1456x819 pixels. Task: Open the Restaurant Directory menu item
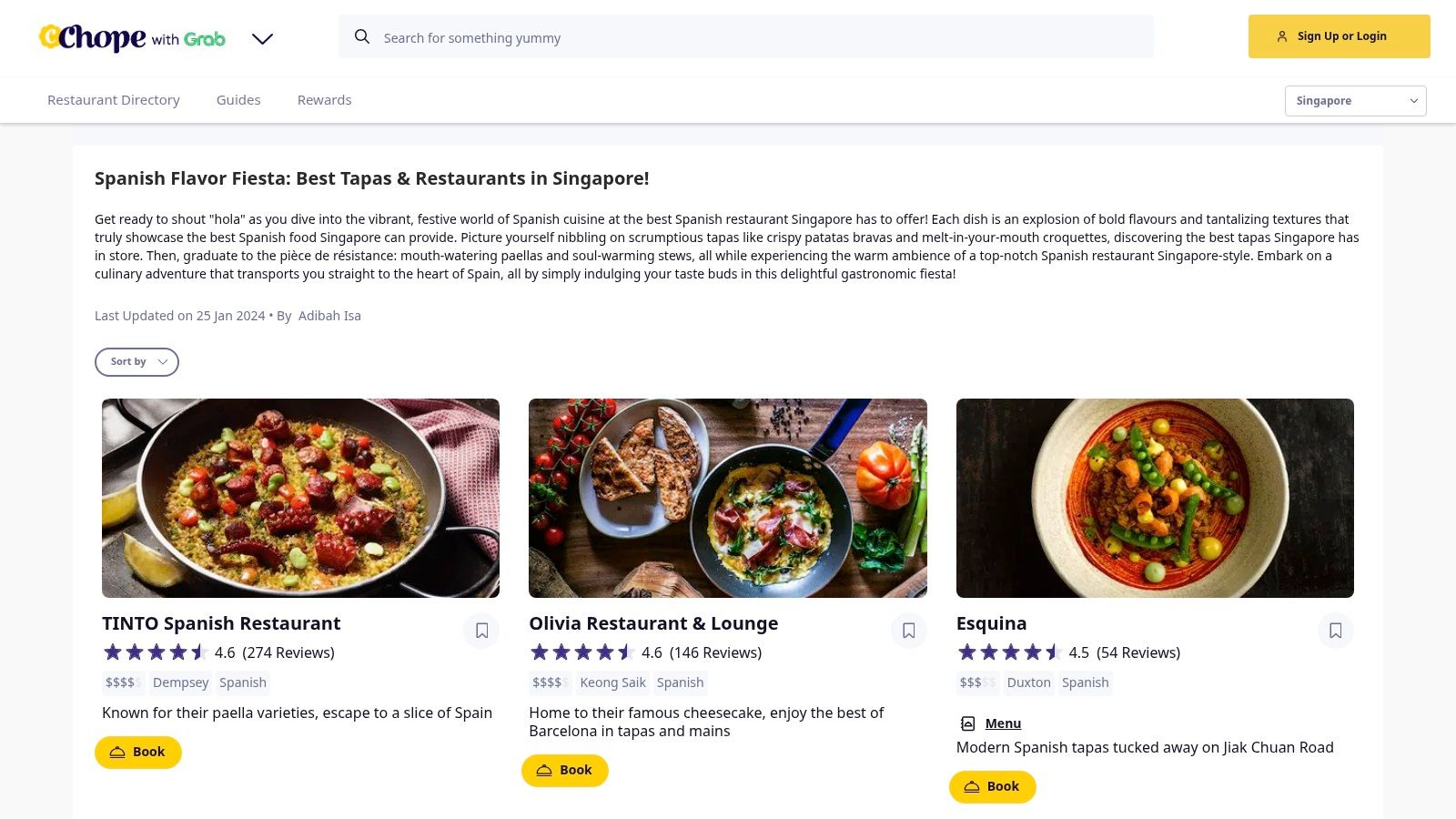114,100
